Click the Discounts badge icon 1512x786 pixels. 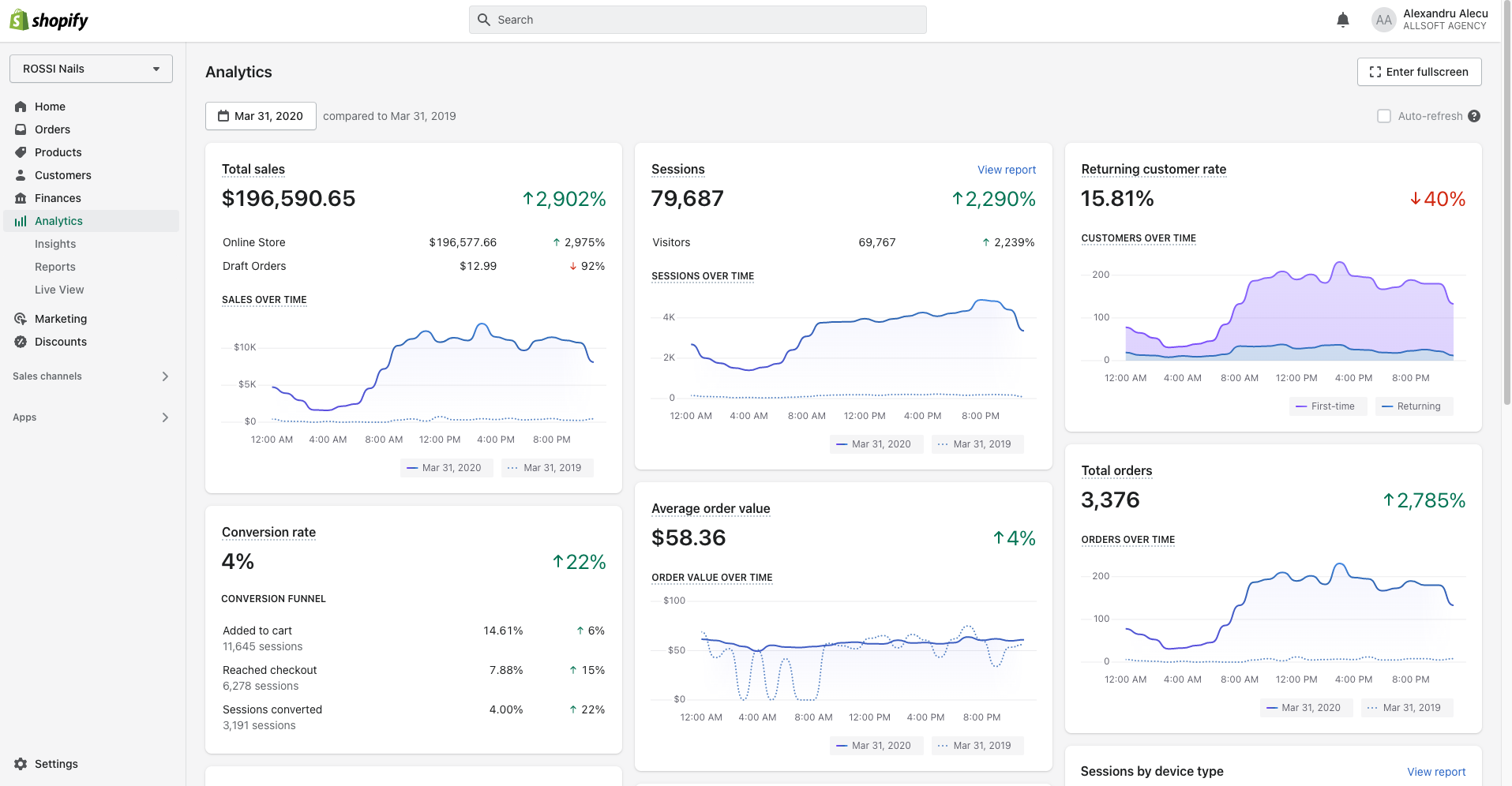tap(21, 342)
